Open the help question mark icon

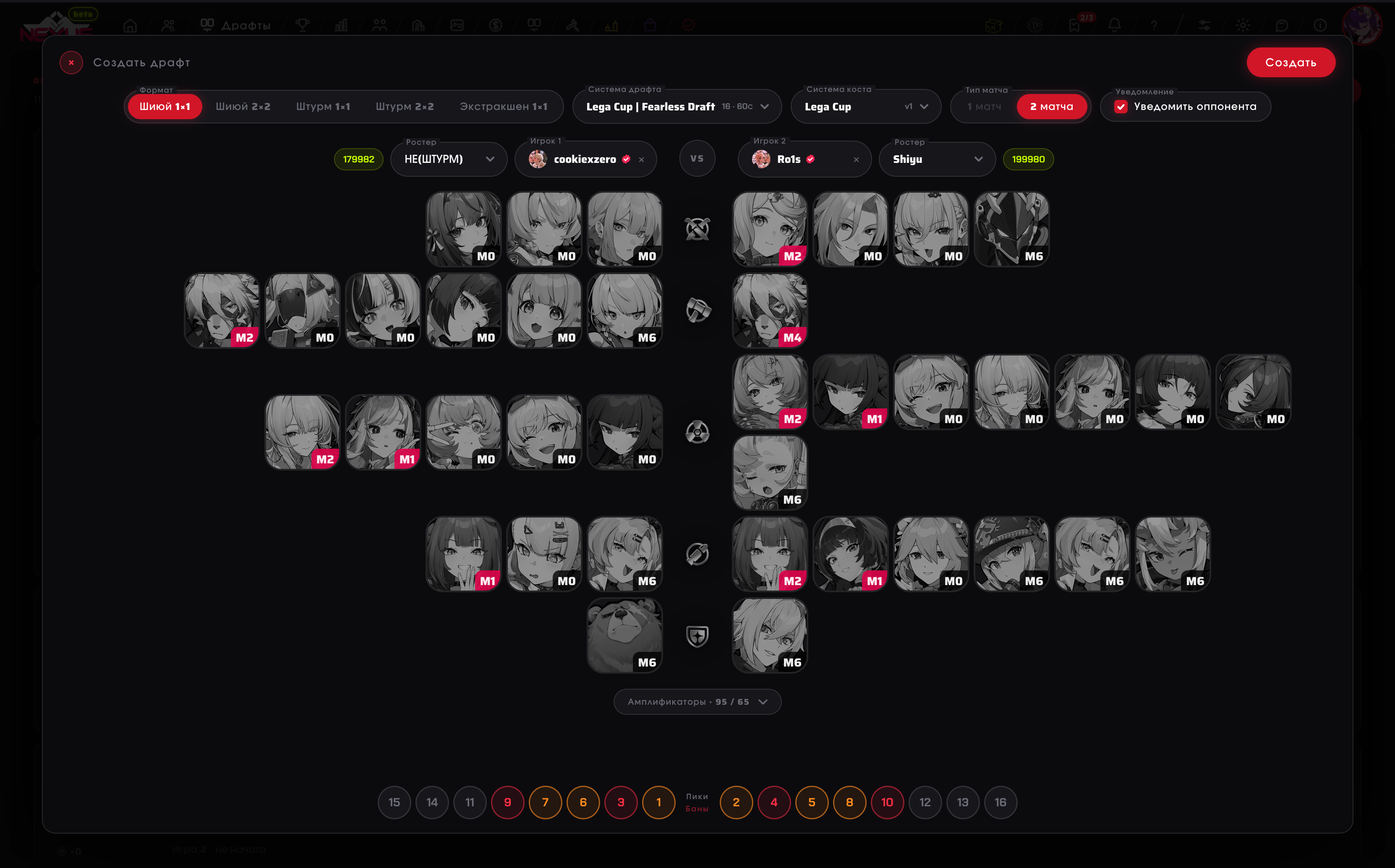1153,25
